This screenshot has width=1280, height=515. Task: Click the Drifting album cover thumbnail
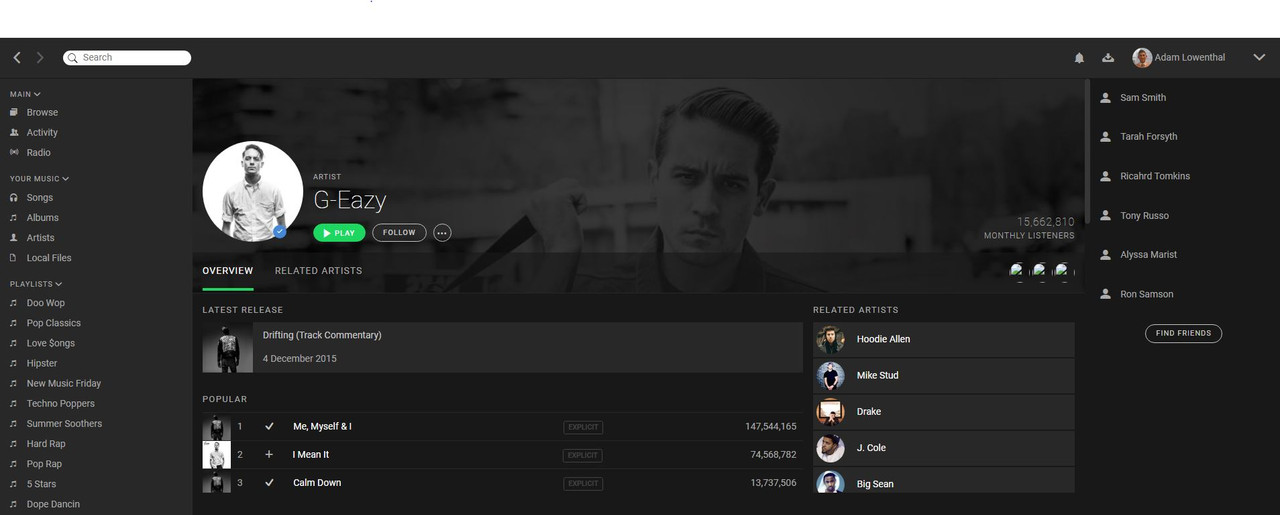click(227, 348)
